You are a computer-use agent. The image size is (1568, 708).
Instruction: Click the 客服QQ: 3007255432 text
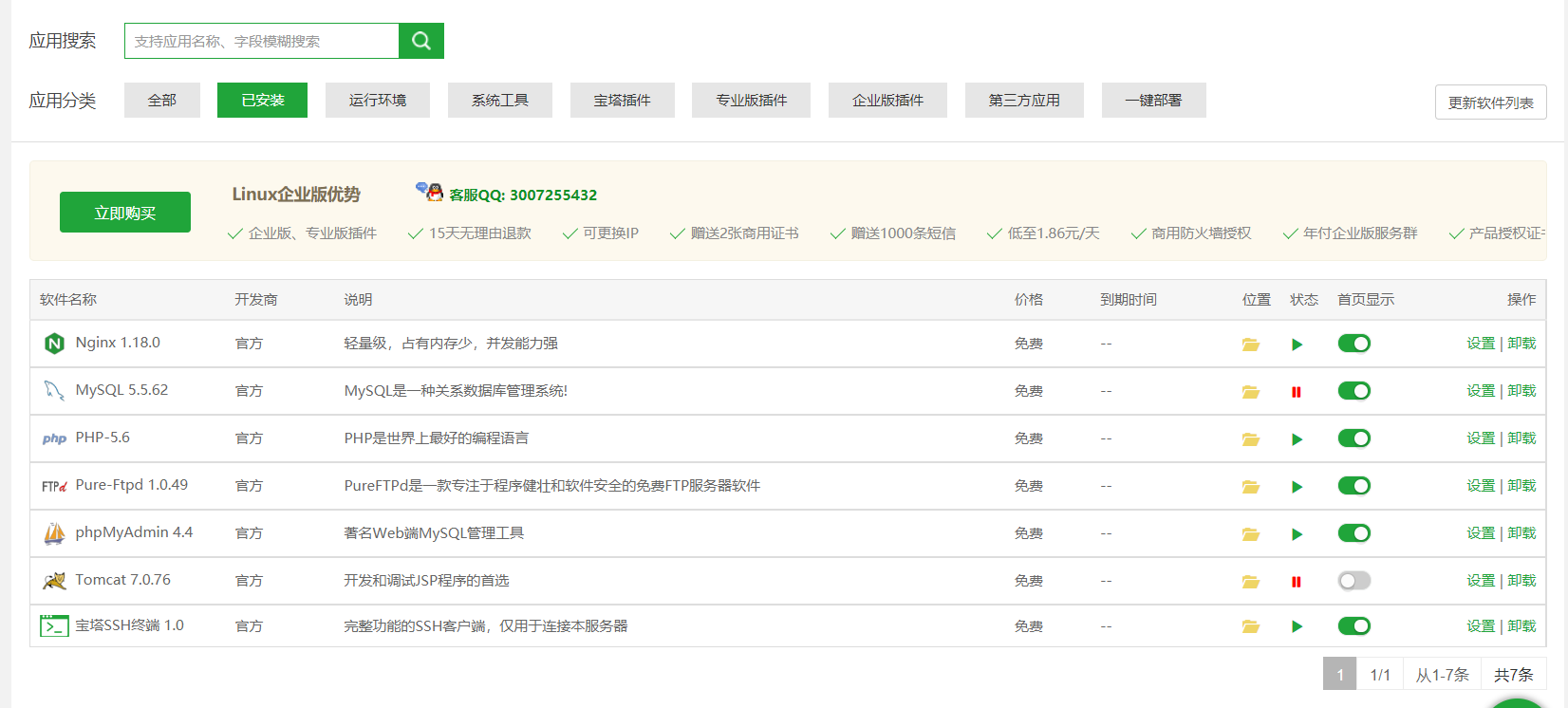523,195
